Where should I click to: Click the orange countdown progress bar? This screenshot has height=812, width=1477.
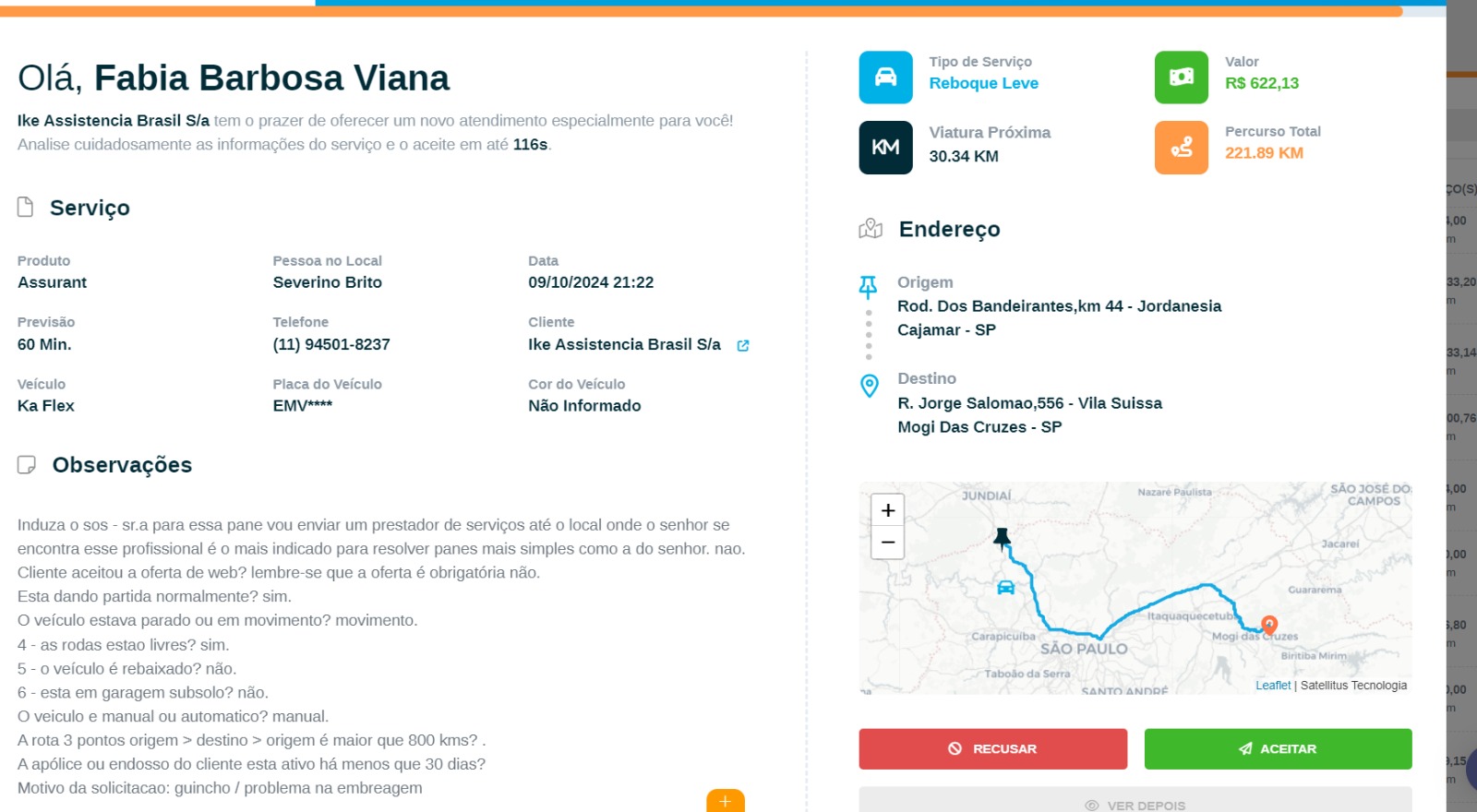[702, 12]
